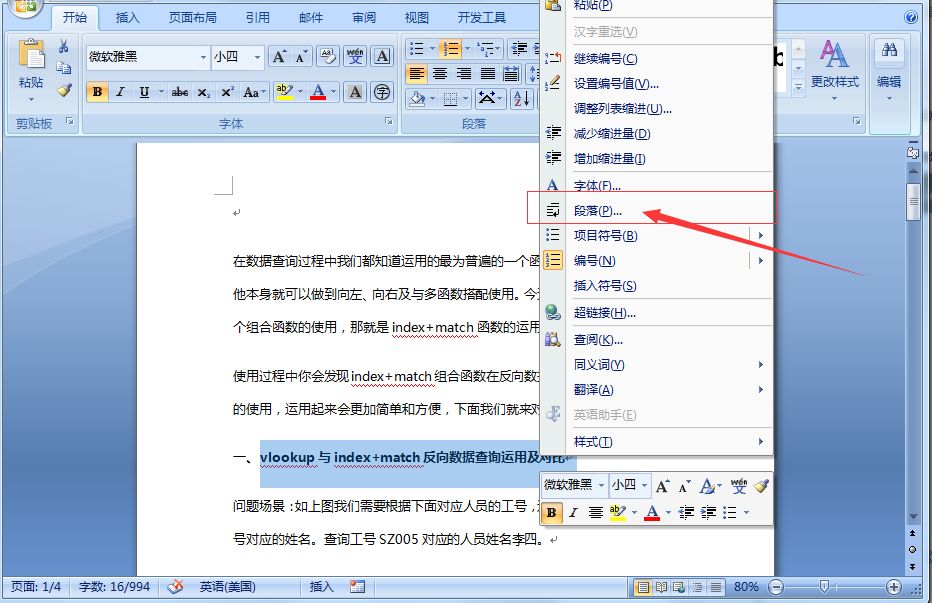Open the 插入 (Insert) ribbon tab
Image resolution: width=932 pixels, height=603 pixels.
(x=127, y=18)
